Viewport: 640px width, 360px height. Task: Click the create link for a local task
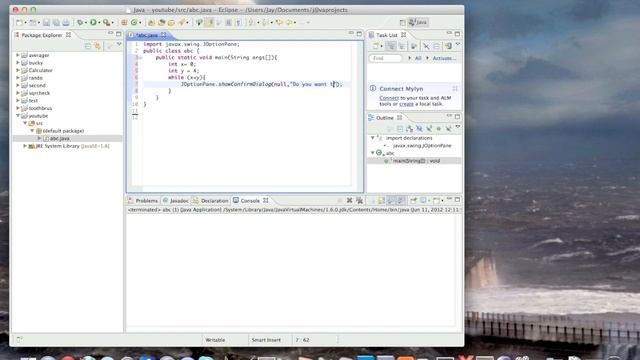point(406,104)
